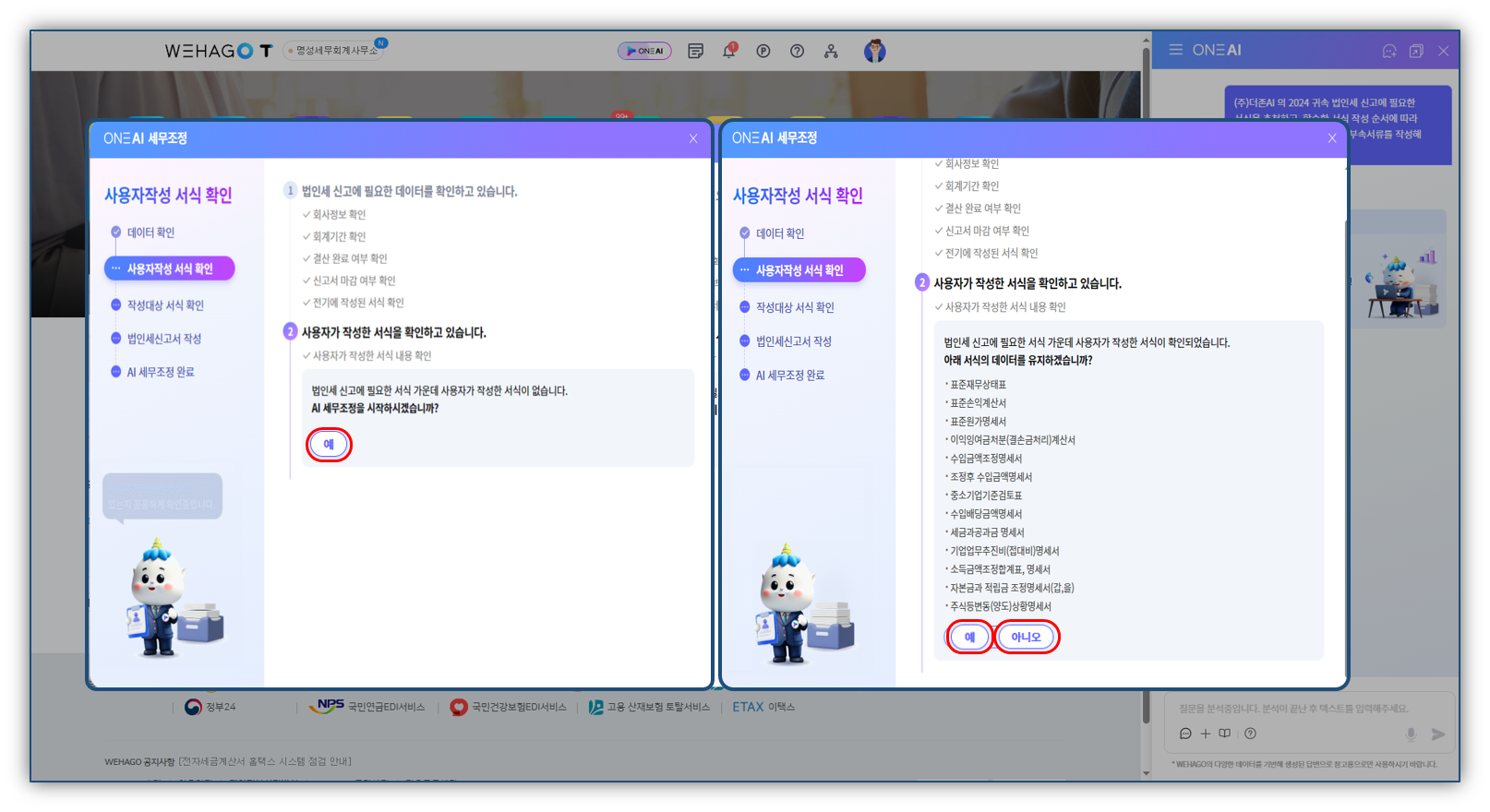Pop out the ONE AI panel window
Screen dimensions: 1490x812
(1416, 51)
